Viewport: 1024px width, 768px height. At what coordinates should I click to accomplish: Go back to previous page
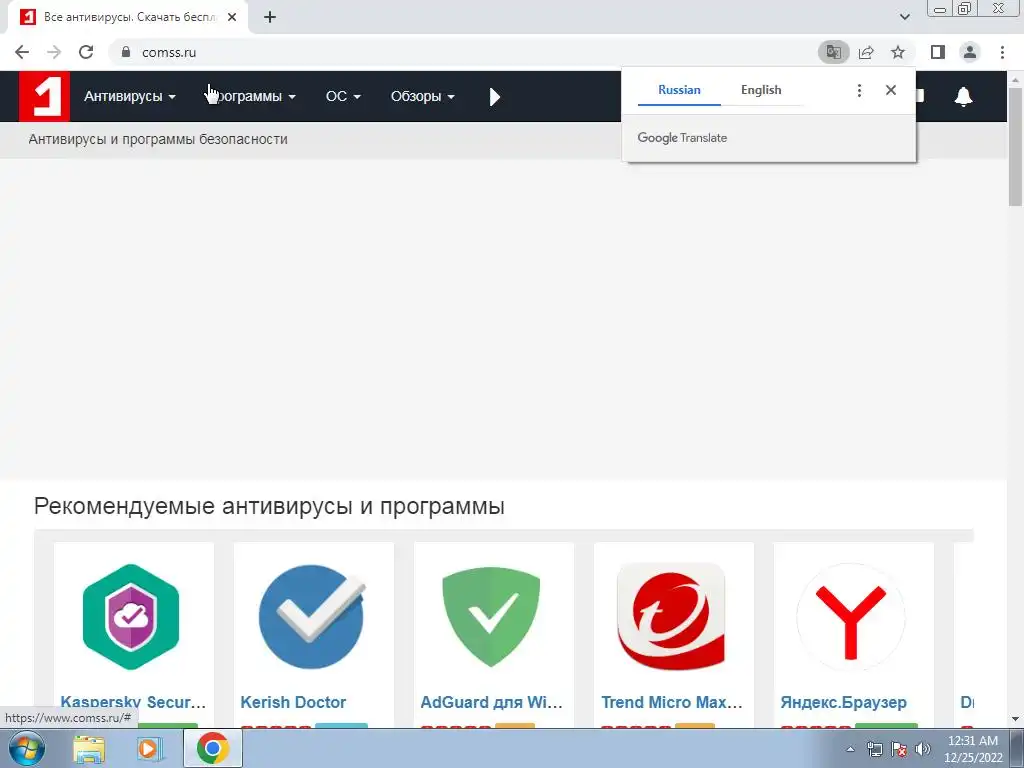click(22, 52)
